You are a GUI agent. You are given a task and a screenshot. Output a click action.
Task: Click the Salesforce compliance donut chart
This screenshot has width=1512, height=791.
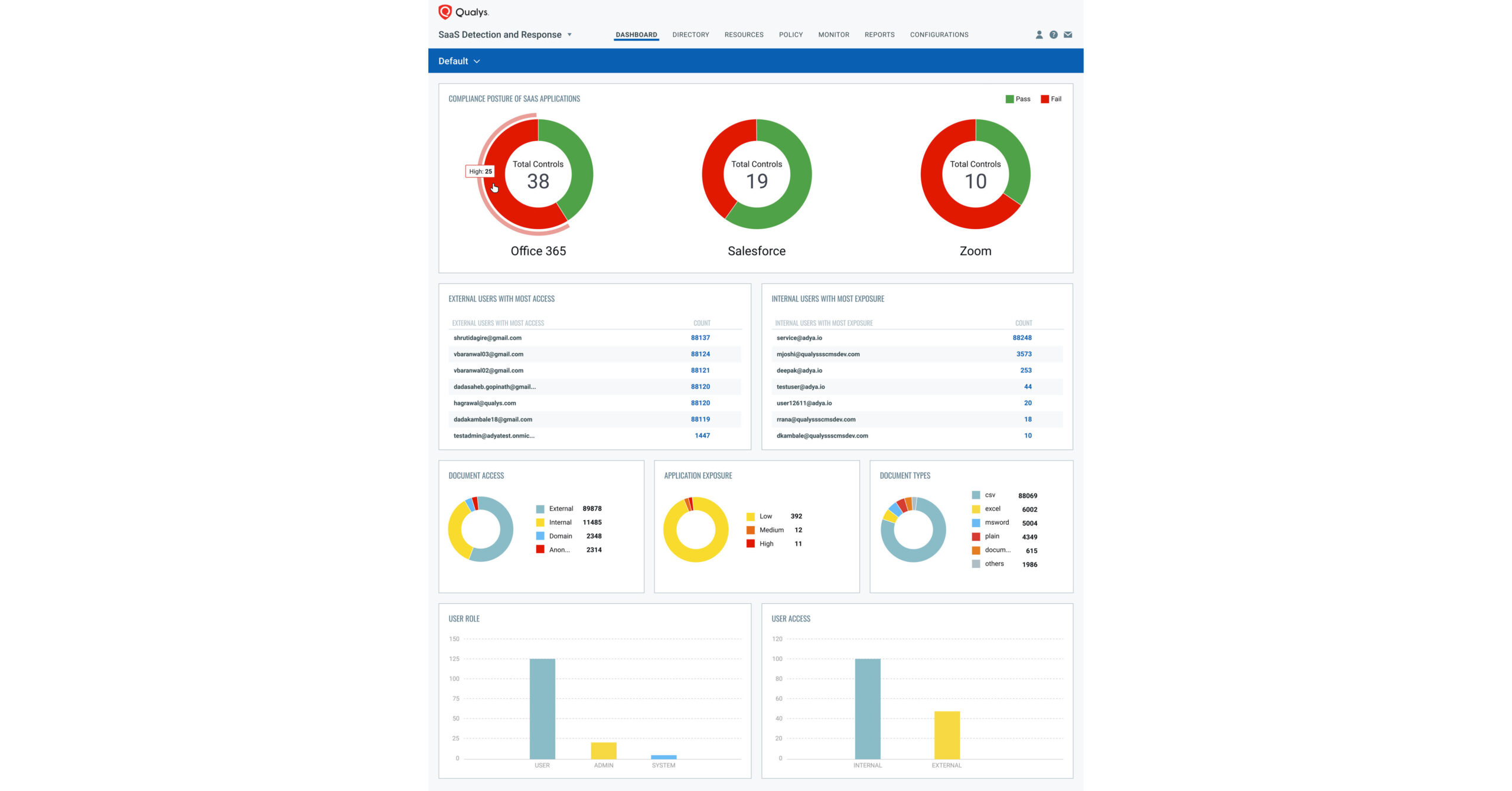(x=757, y=174)
